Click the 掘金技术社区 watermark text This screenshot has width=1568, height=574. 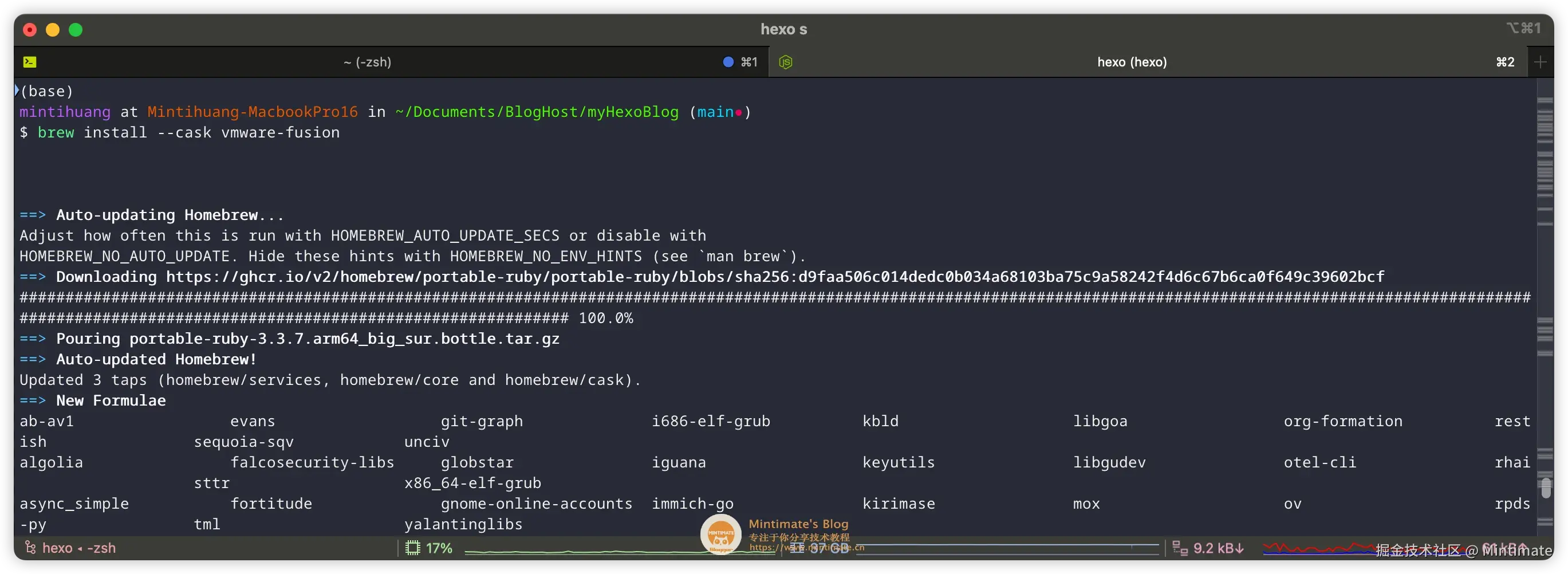pos(1419,549)
